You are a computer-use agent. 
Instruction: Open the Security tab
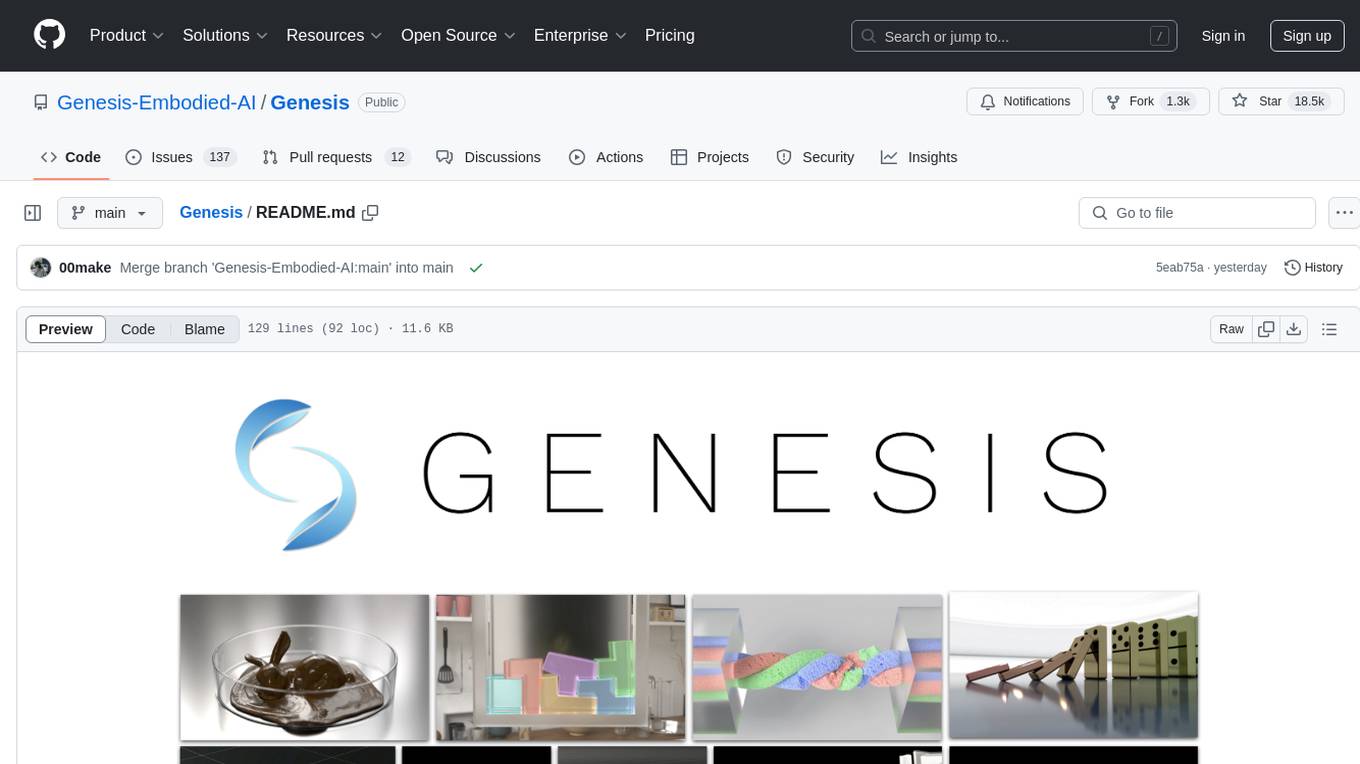tap(816, 157)
